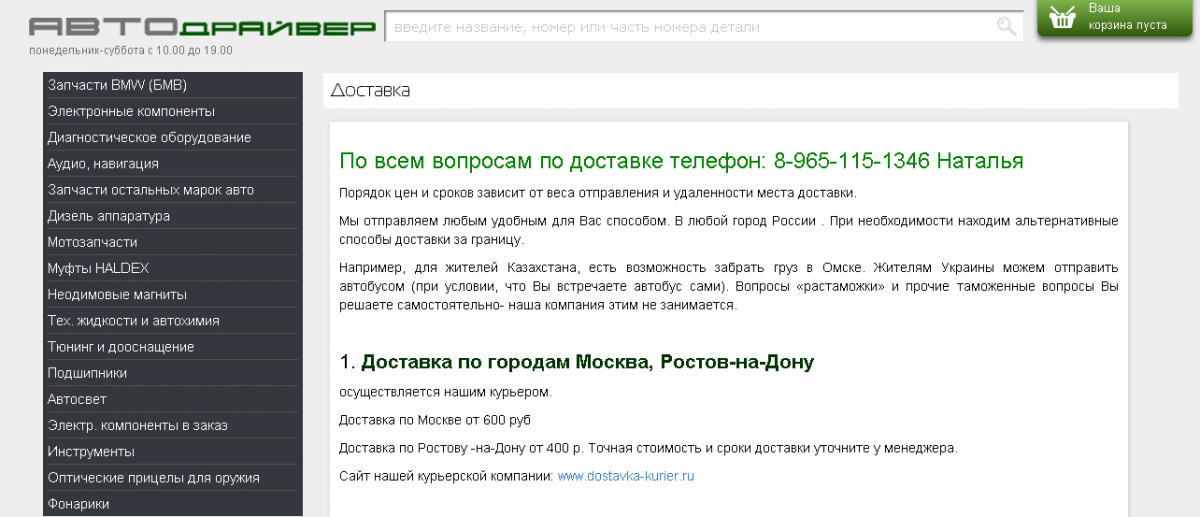This screenshot has width=1200, height=517.
Task: Open the empty cart button
Action: (x=1115, y=18)
